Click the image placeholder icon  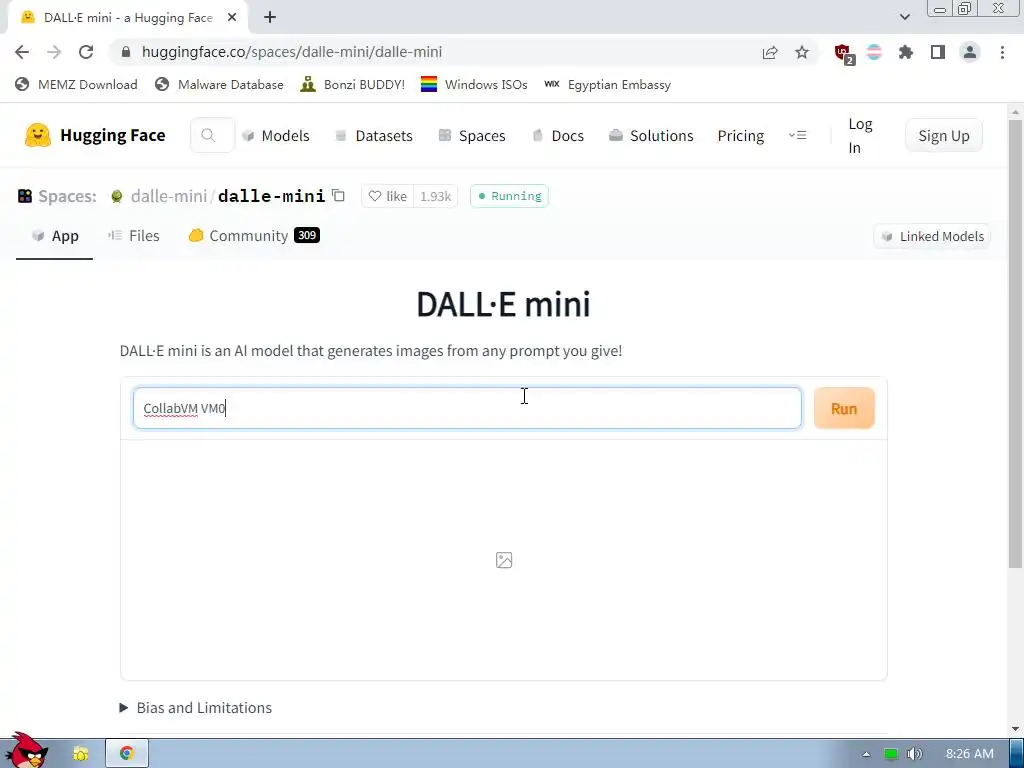click(504, 560)
